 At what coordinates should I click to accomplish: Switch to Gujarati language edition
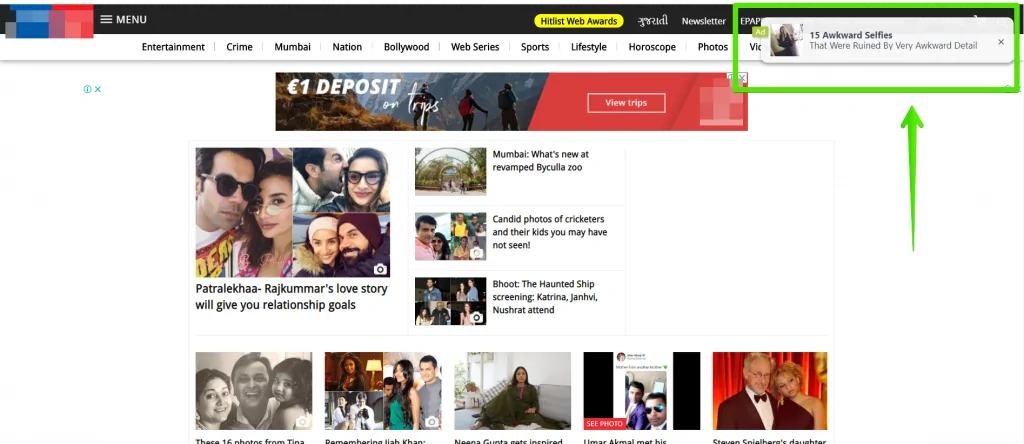653,21
